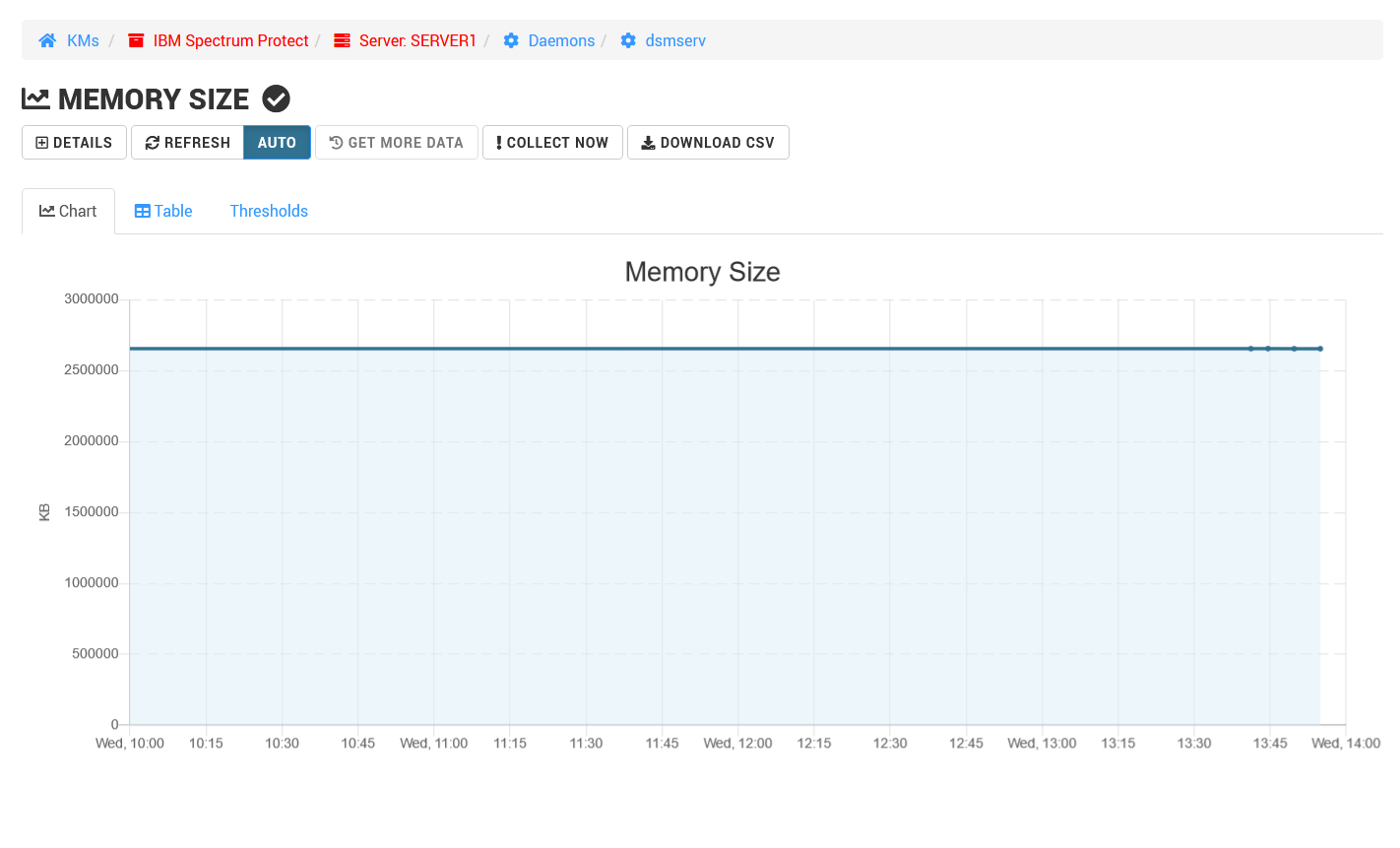Click the data point at 13:45 on the chart

tap(1268, 349)
